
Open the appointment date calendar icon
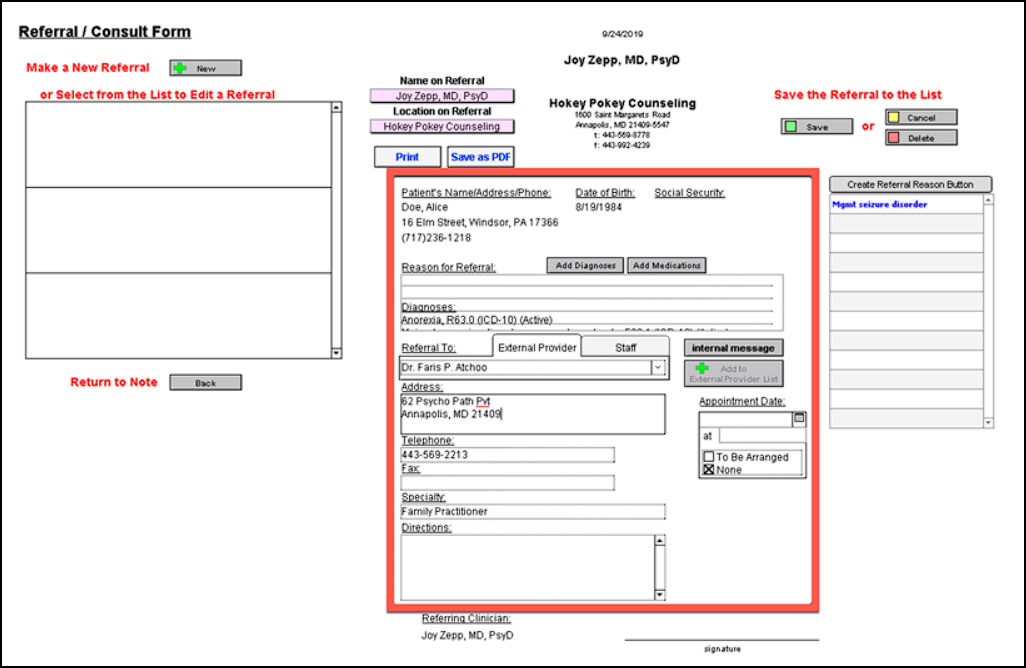click(799, 418)
